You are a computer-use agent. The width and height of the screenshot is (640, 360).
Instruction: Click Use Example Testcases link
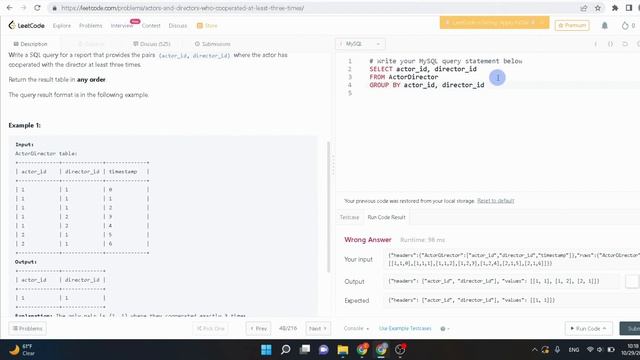coord(405,328)
